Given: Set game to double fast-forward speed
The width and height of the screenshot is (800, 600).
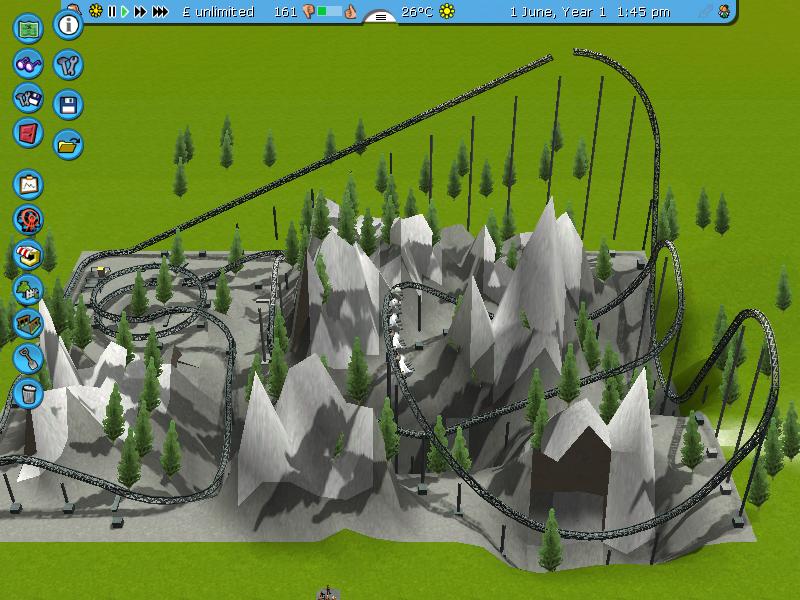Looking at the screenshot, I should (x=140, y=11).
